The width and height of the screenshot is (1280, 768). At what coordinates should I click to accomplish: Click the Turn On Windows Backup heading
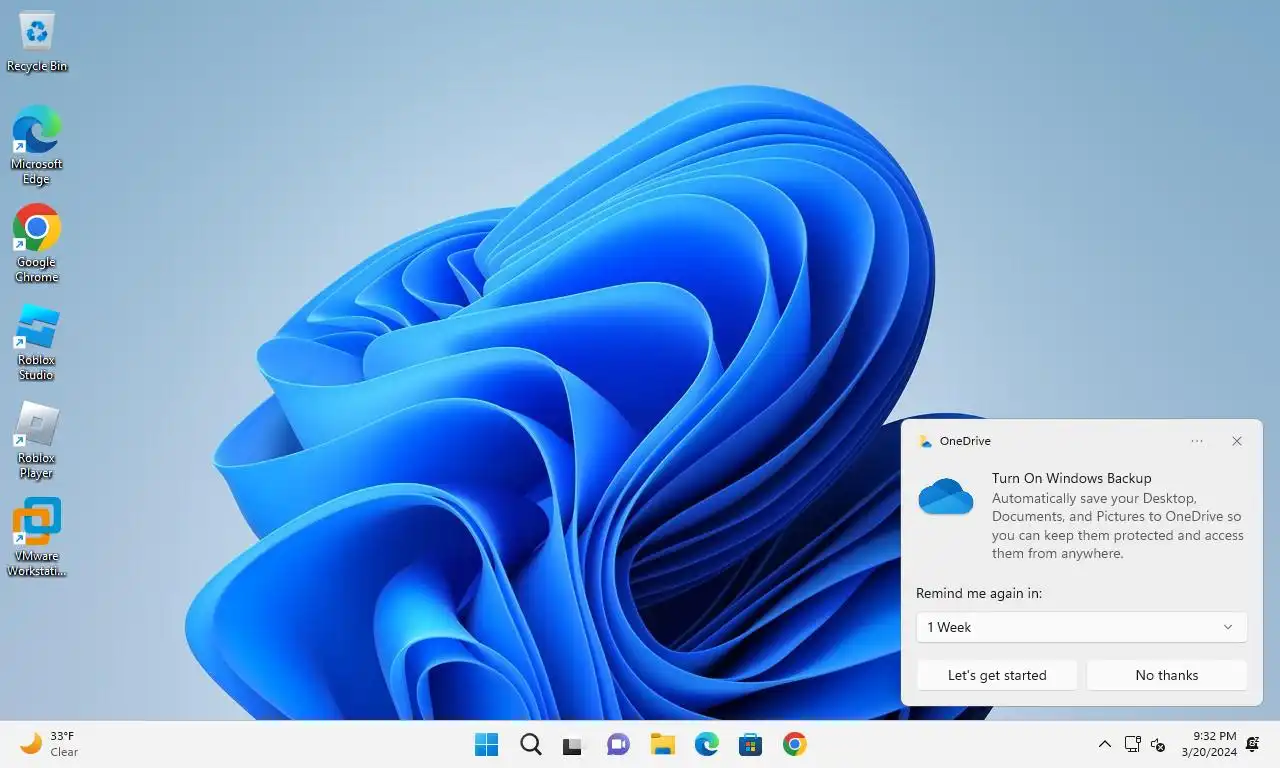[1071, 478]
